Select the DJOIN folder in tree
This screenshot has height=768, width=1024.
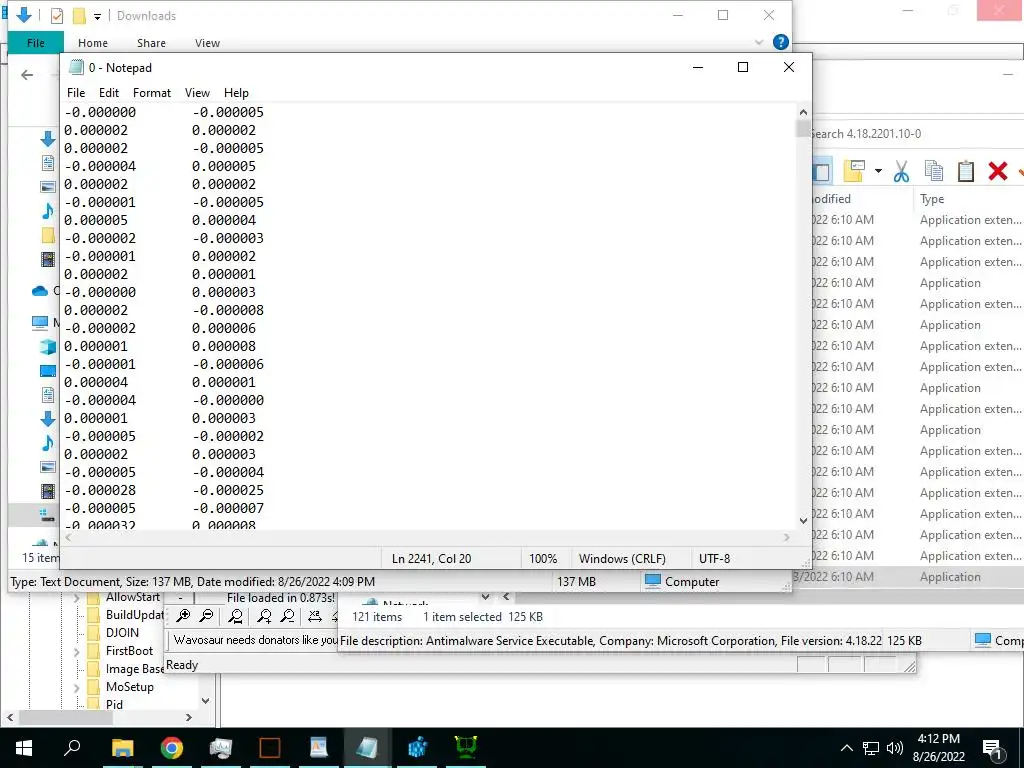122,632
